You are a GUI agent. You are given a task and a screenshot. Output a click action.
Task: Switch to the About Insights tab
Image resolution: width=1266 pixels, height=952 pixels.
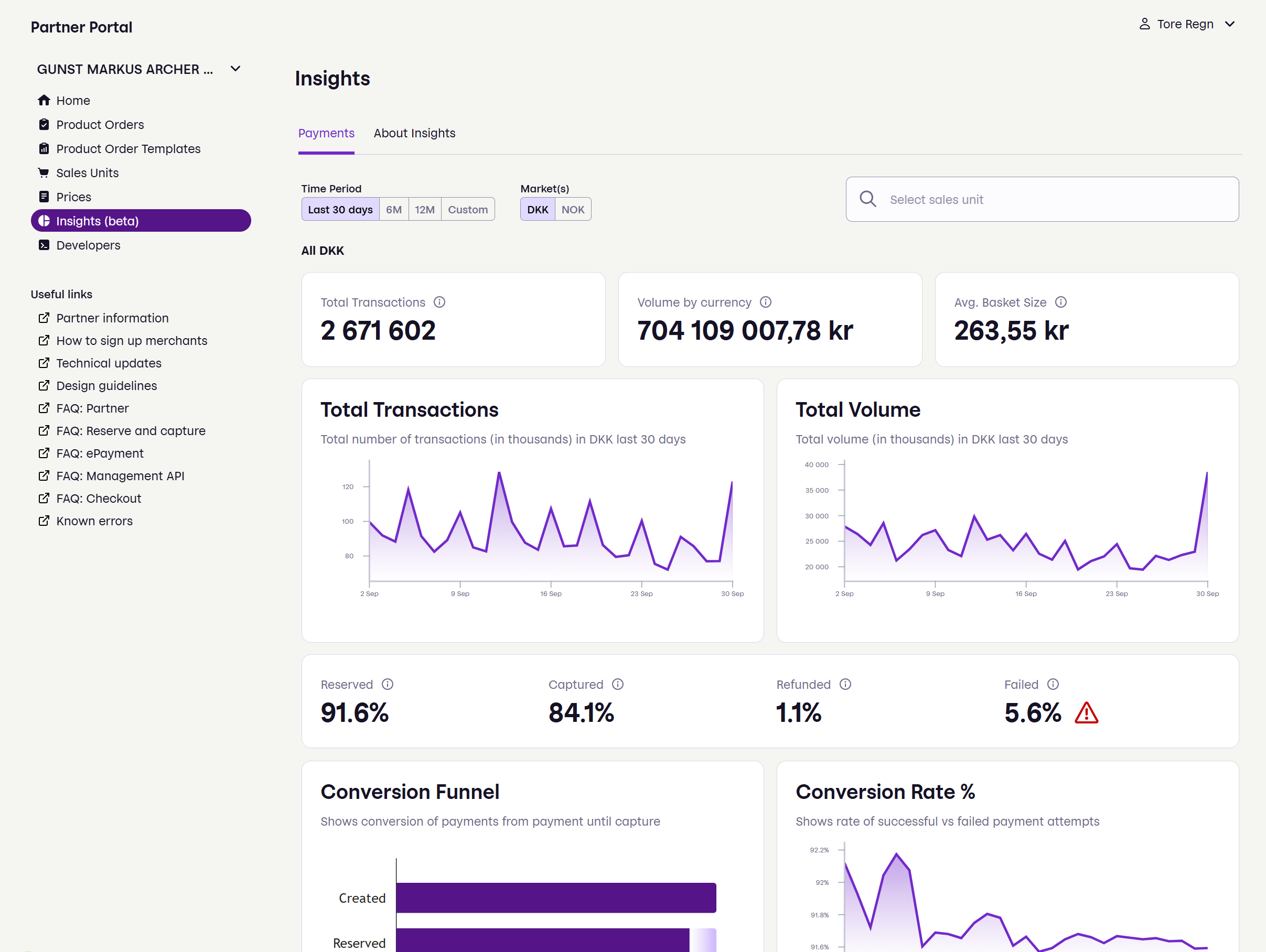[x=414, y=133]
